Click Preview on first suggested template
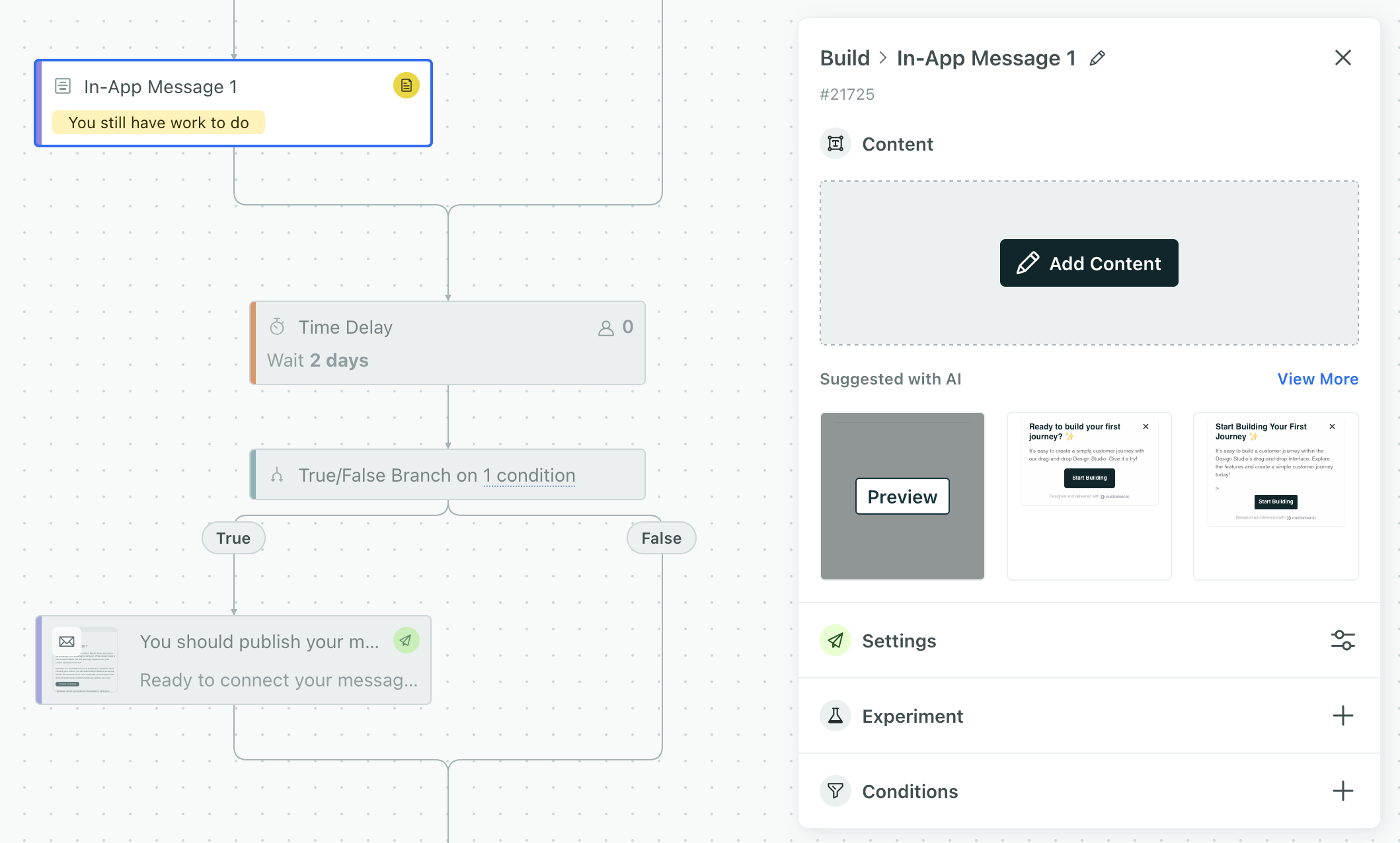Image resolution: width=1400 pixels, height=843 pixels. pyautogui.click(x=902, y=496)
